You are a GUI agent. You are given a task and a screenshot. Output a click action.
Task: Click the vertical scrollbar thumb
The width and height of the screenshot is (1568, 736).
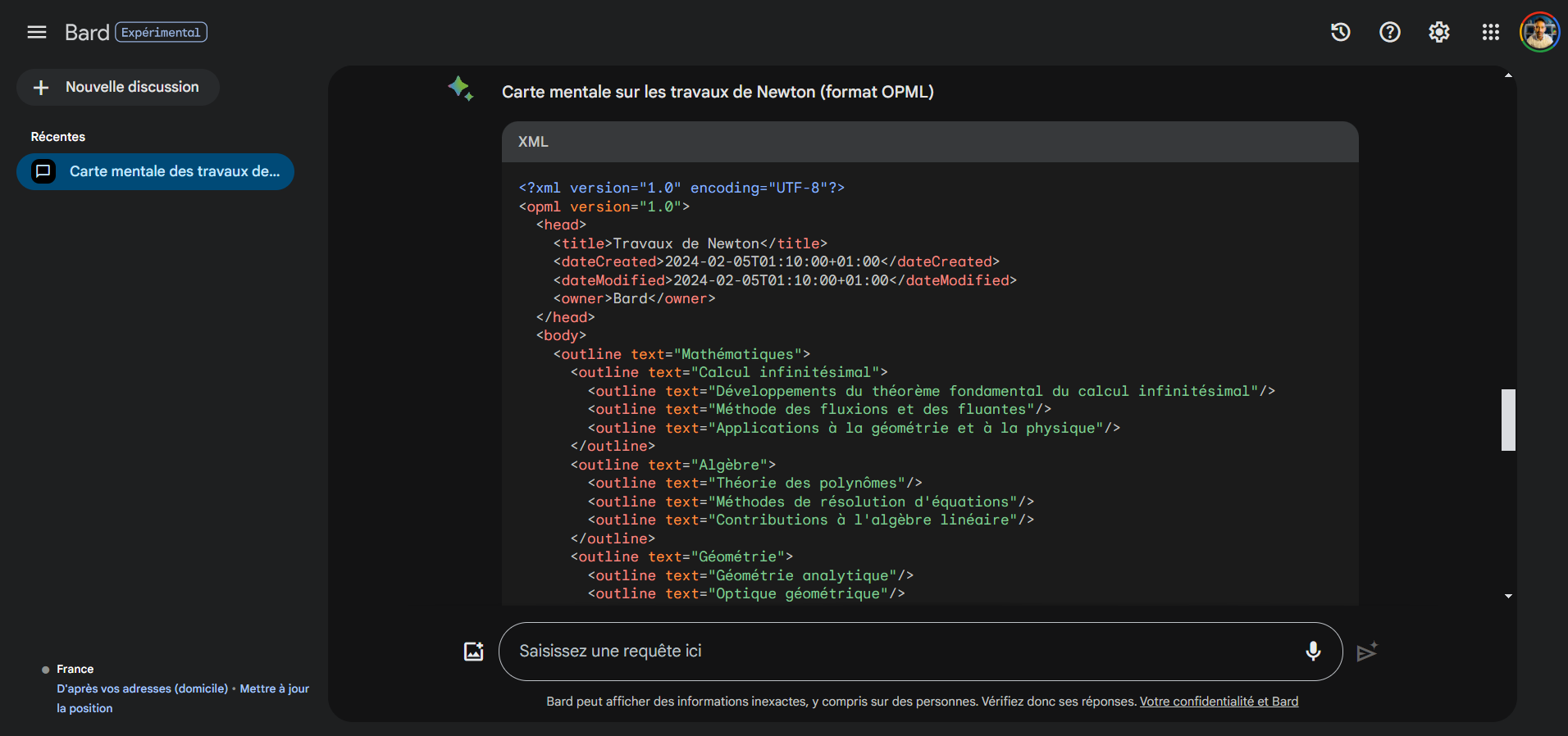click(1508, 420)
